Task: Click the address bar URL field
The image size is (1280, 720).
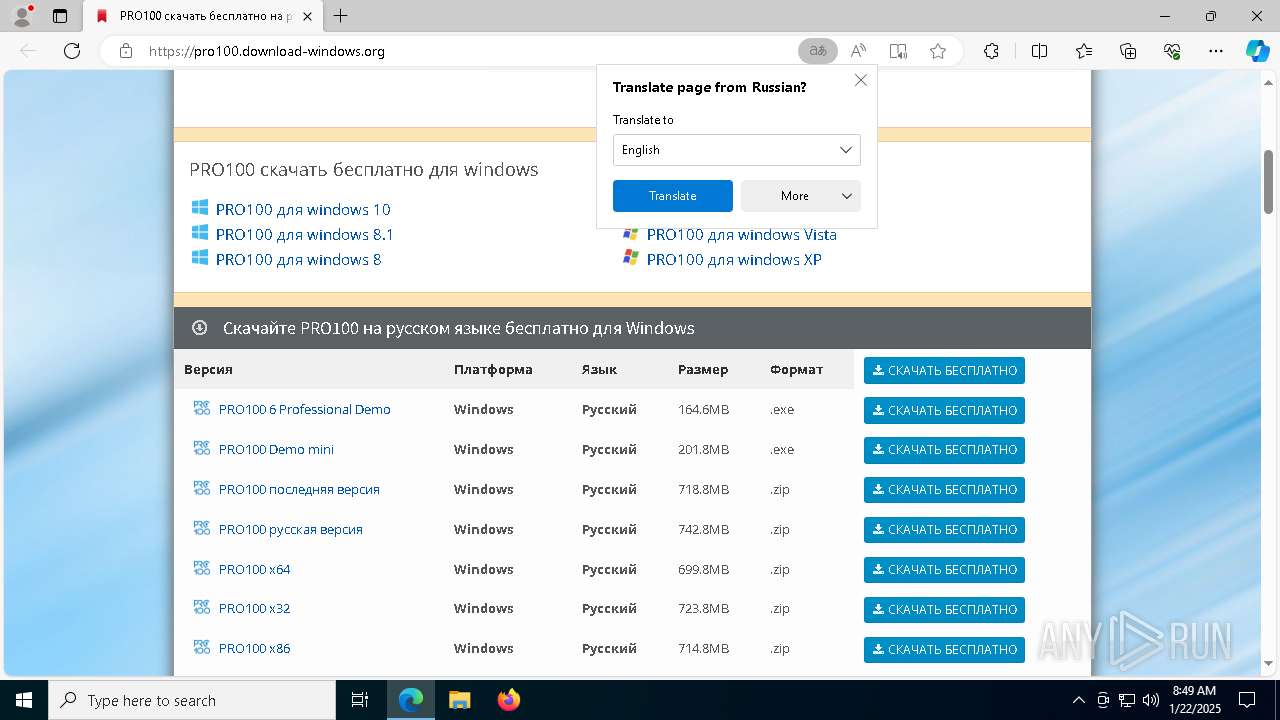Action: (465, 51)
